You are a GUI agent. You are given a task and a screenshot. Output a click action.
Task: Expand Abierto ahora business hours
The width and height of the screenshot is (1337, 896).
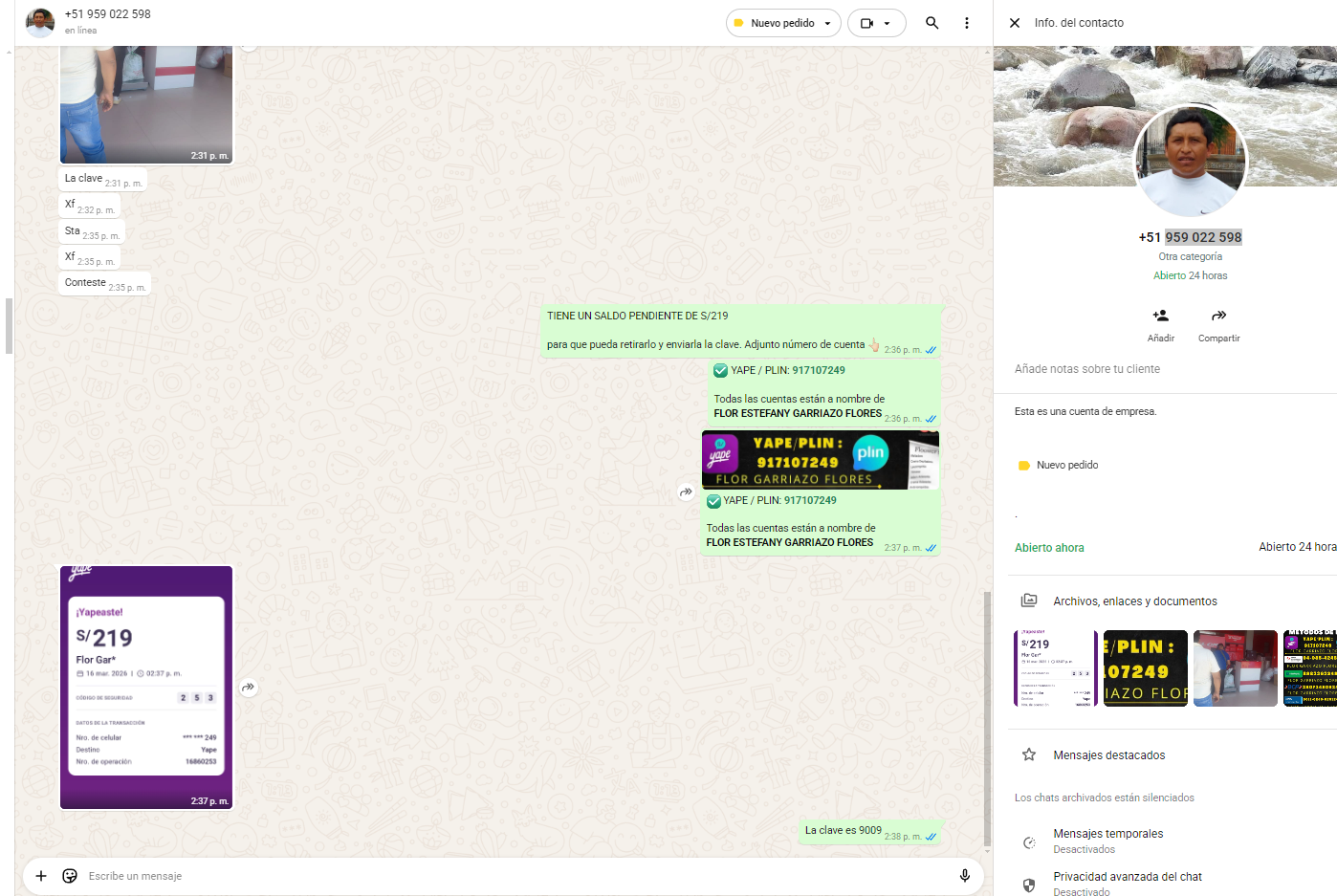(x=1049, y=548)
